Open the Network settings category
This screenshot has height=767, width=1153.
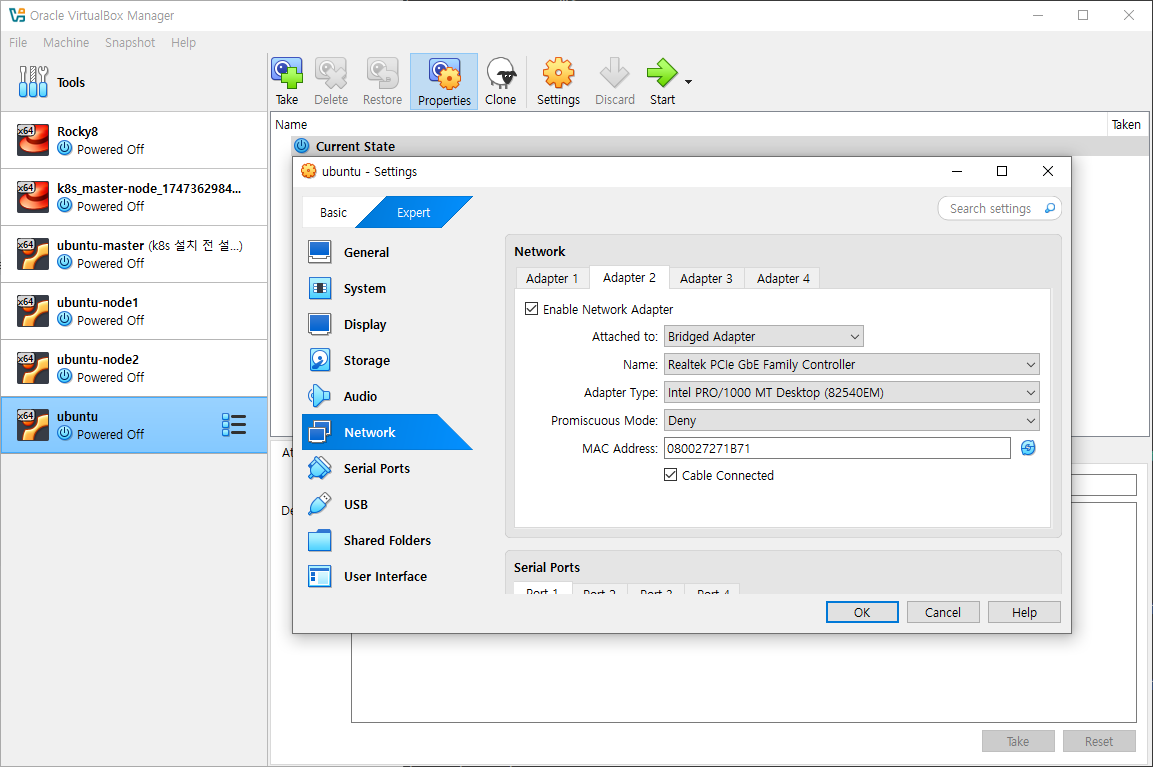tap(387, 432)
